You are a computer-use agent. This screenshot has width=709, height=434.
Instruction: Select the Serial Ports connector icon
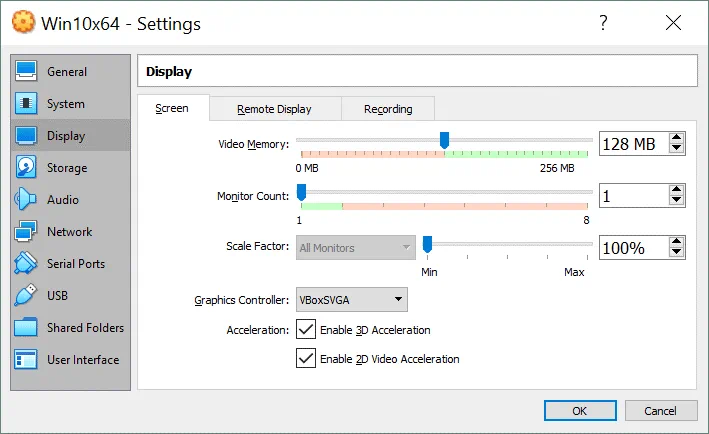point(27,264)
